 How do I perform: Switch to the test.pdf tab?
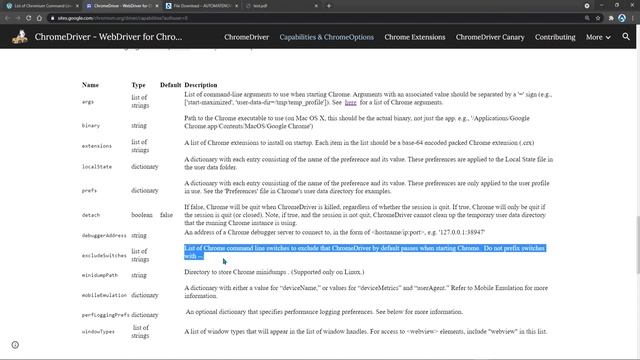click(281, 6)
